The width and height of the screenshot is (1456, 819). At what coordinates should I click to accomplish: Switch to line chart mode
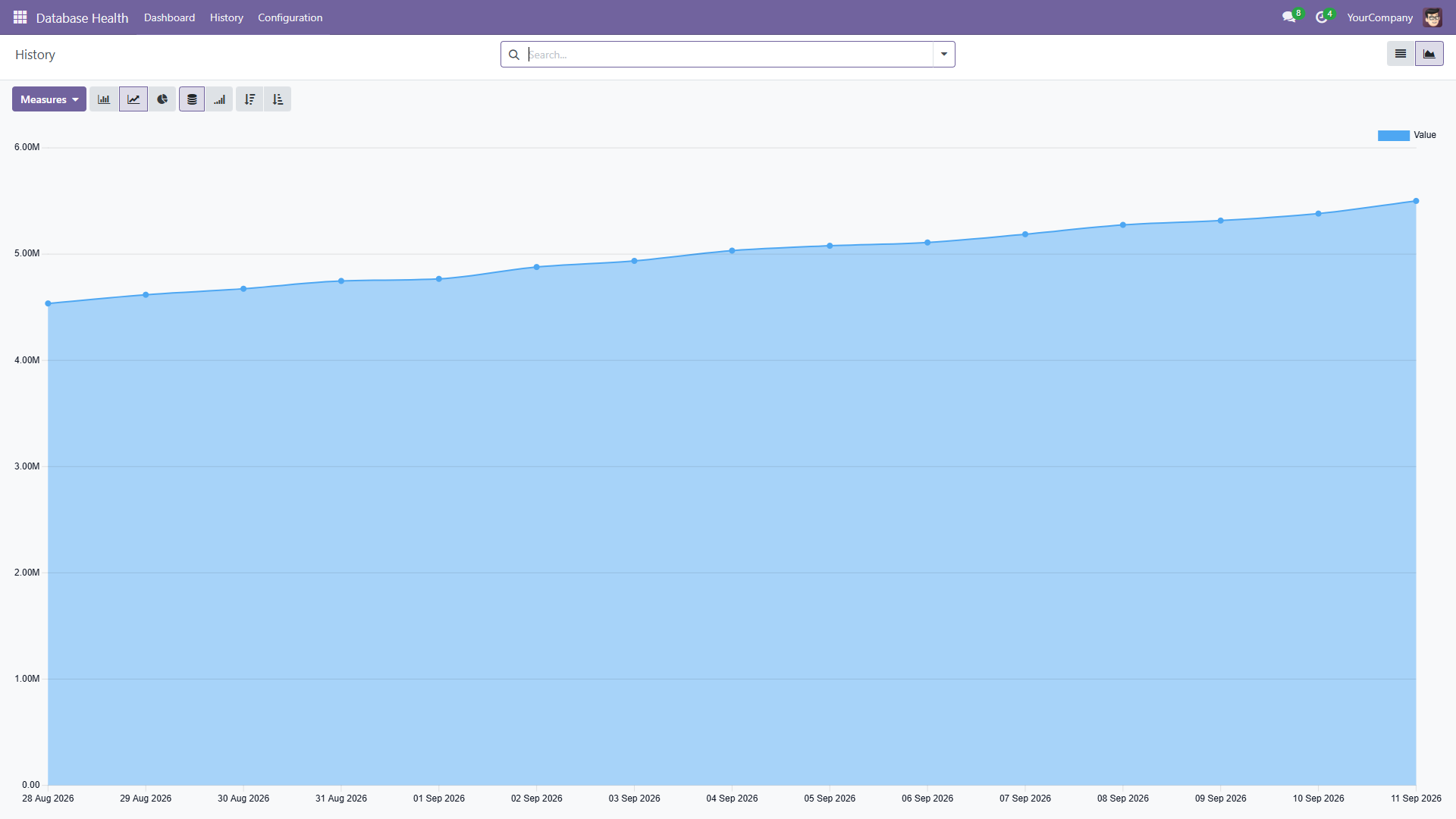click(133, 99)
